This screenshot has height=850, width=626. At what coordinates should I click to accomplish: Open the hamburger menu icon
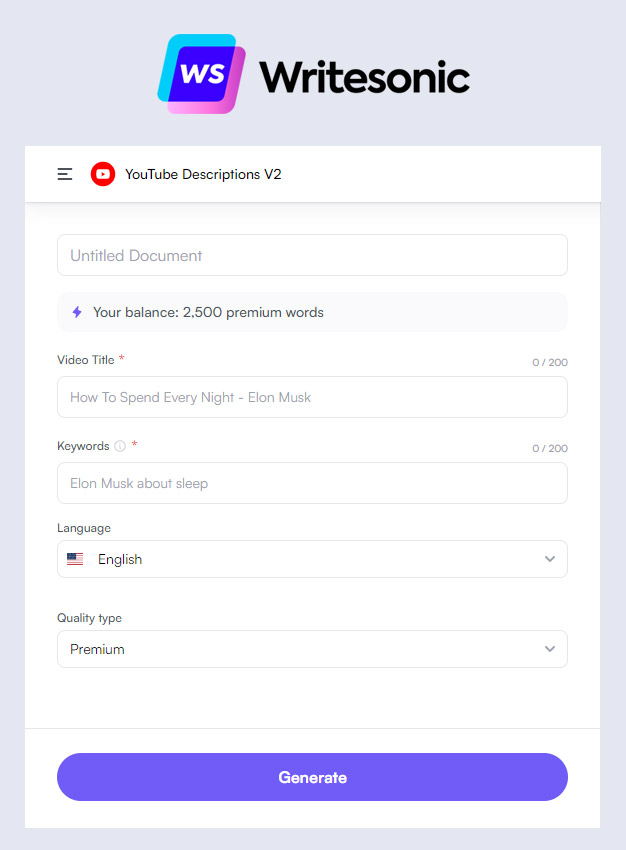pyautogui.click(x=65, y=174)
